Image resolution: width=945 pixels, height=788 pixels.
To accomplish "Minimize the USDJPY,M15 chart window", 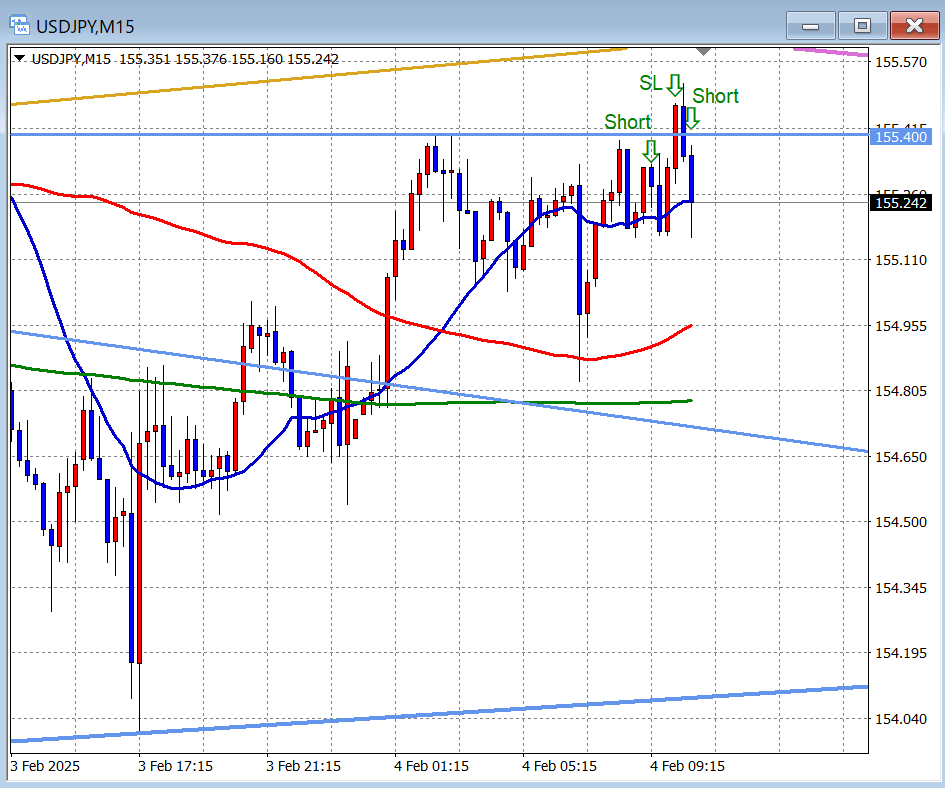I will pyautogui.click(x=810, y=25).
